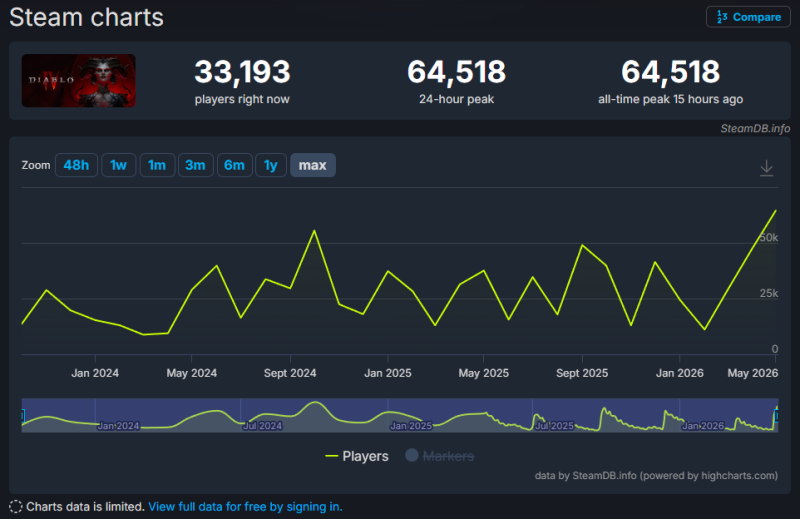Click the Jan 2025 axis label
Screen dimensions: 800x519
tap(388, 373)
